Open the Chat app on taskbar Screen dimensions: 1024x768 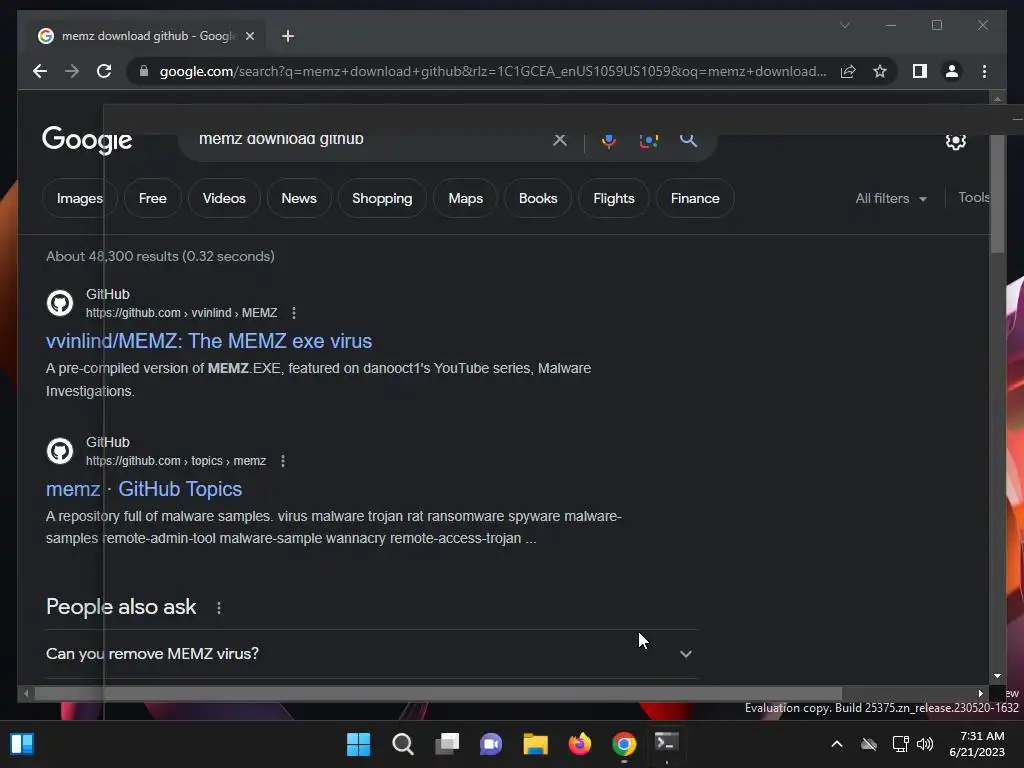tap(491, 744)
